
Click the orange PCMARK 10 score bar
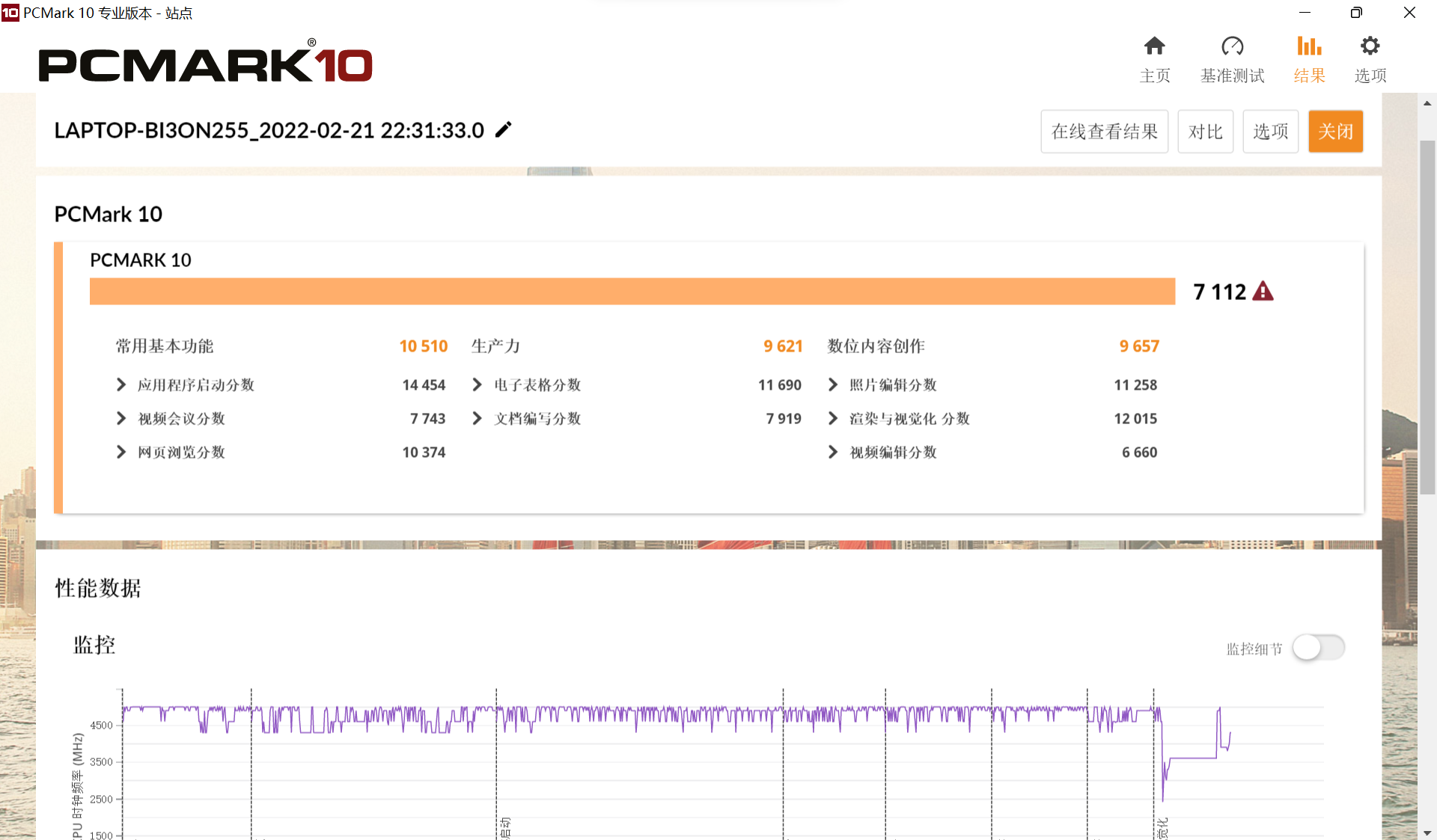[x=632, y=292]
